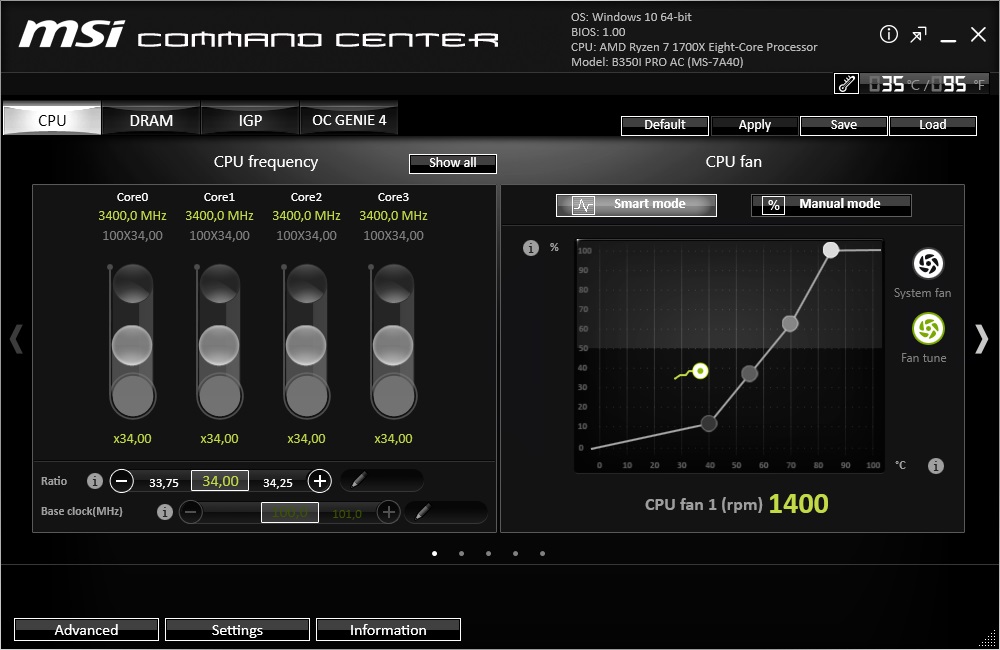Click the Base clock value field

click(290, 512)
